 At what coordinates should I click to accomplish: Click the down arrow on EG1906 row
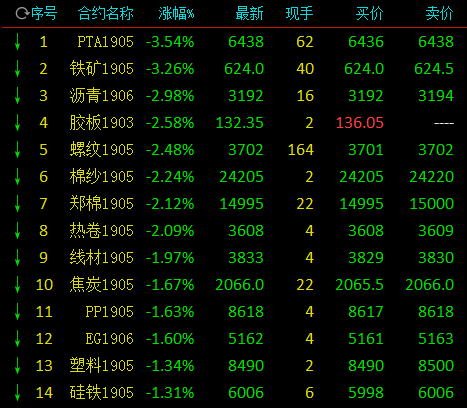tap(17, 339)
